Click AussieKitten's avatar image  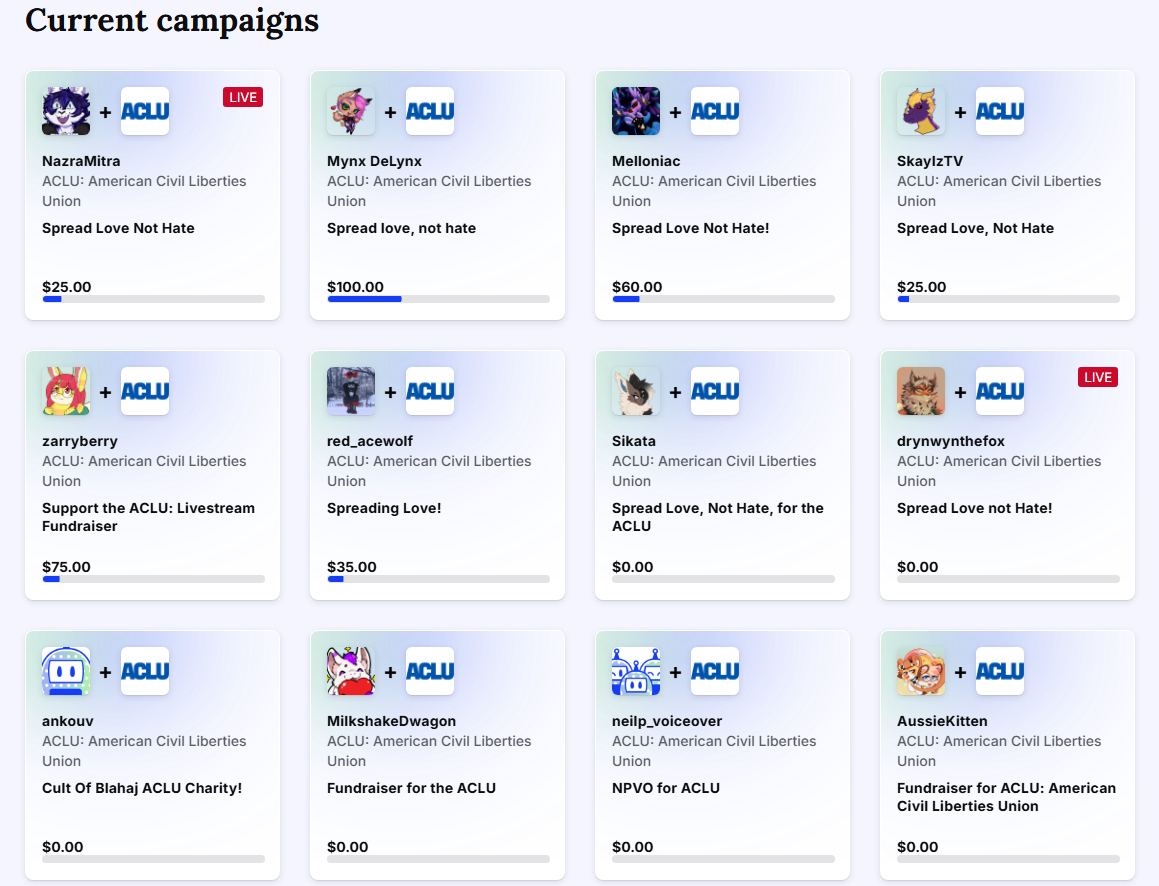click(921, 671)
